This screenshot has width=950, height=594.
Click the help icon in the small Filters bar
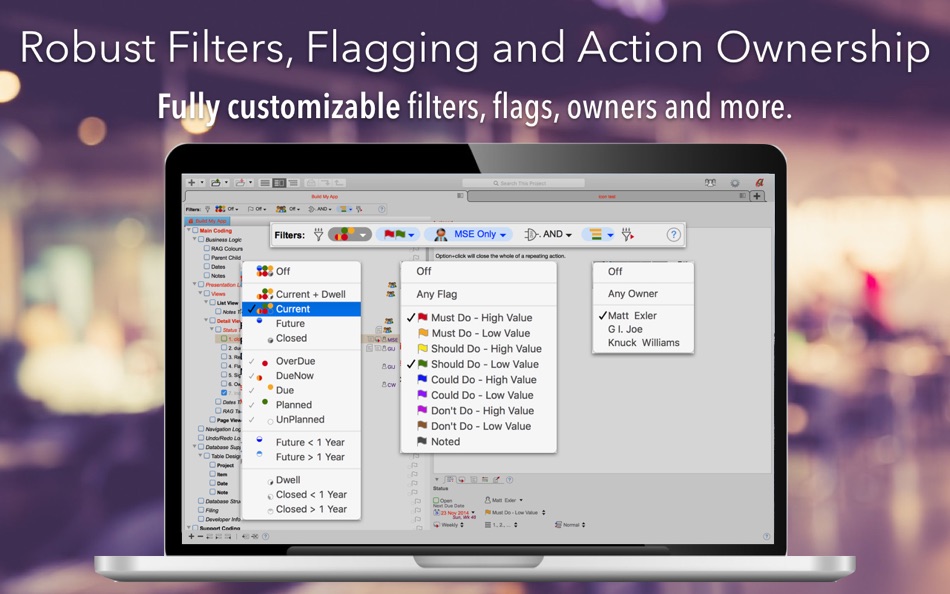pos(382,209)
